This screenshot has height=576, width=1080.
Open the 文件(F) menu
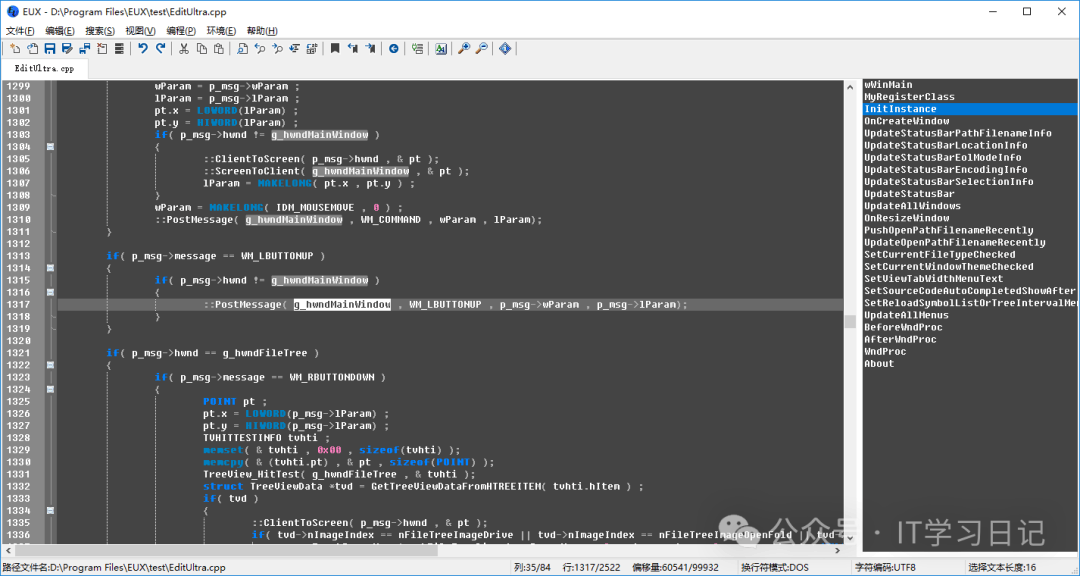click(x=20, y=31)
